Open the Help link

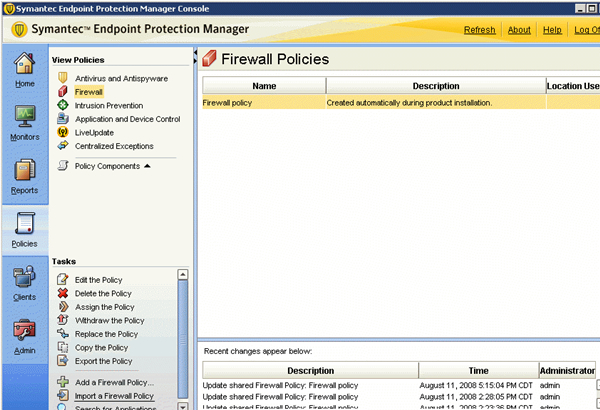tap(552, 30)
